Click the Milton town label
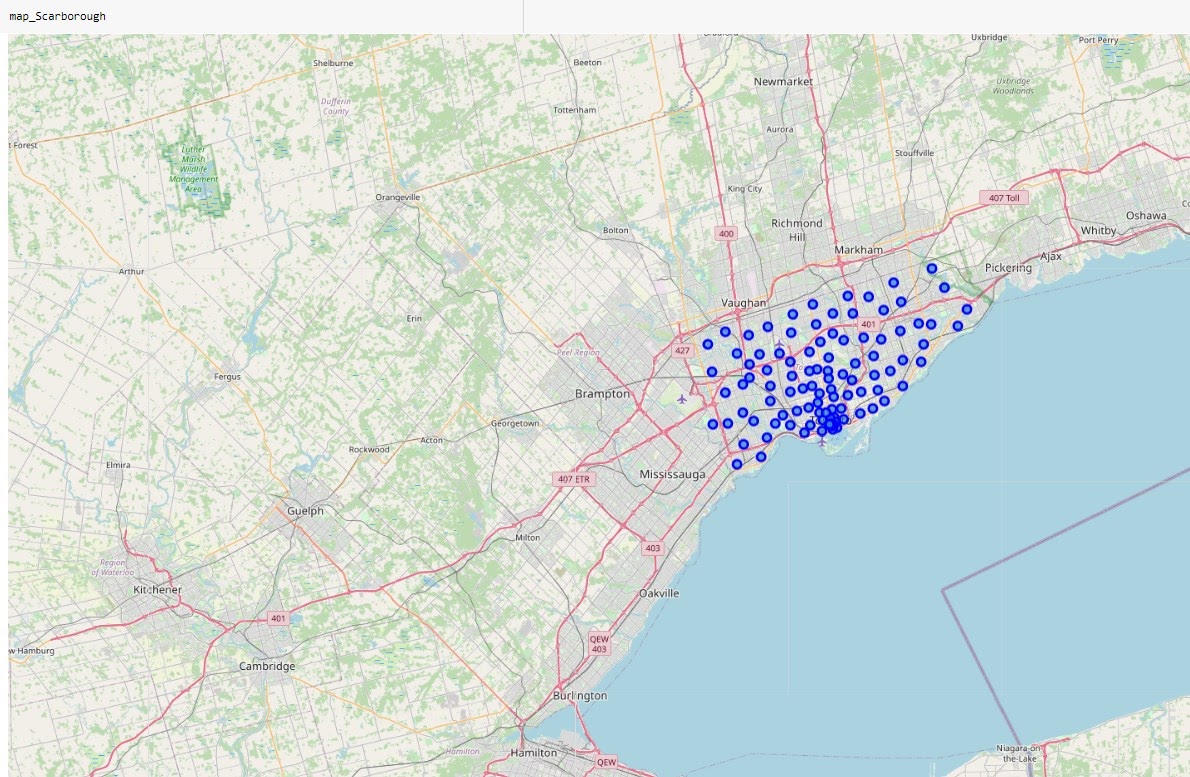1190x777 pixels. [x=527, y=537]
